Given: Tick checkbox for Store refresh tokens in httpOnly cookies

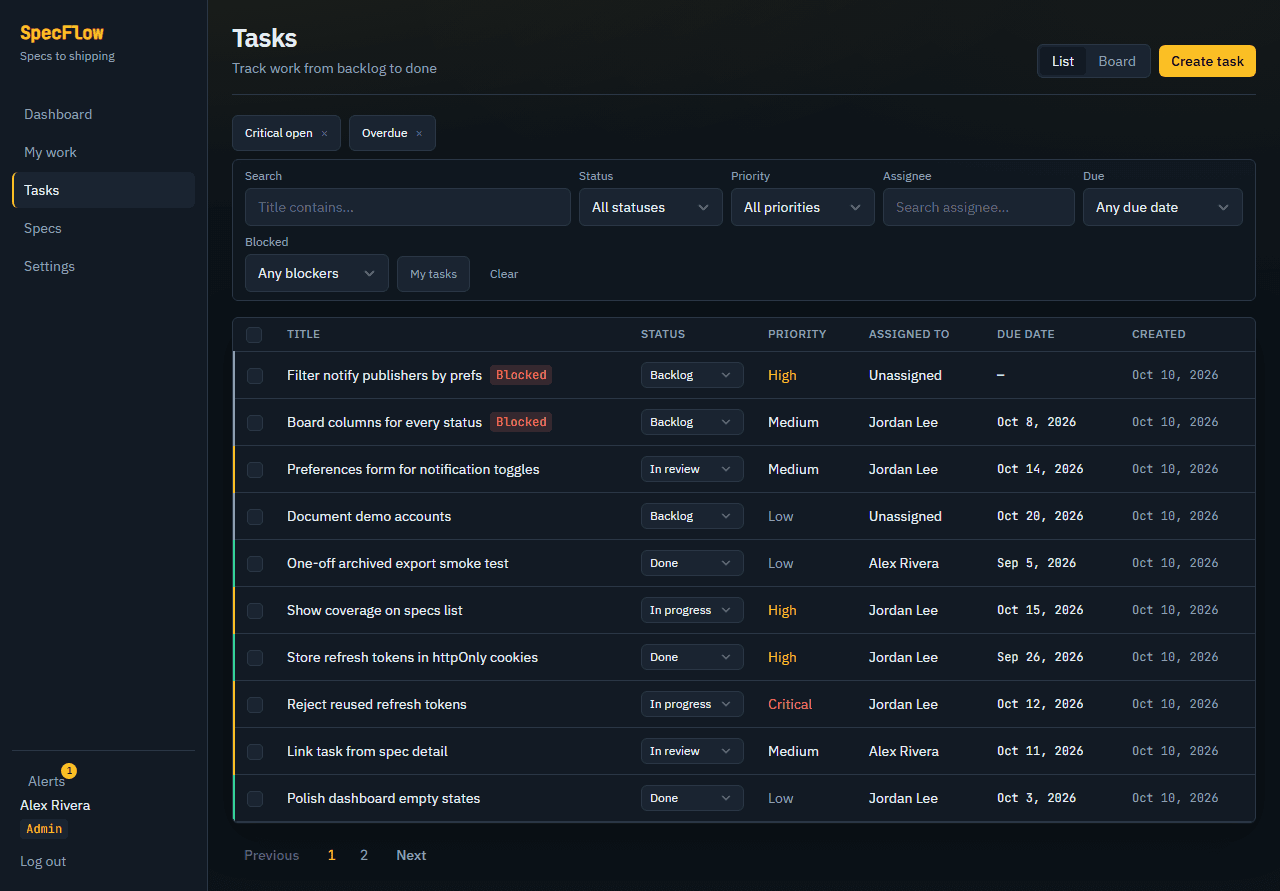Looking at the screenshot, I should click(x=255, y=658).
